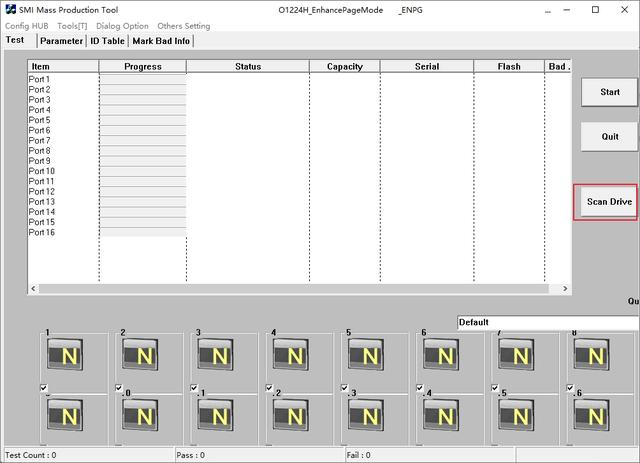Click the port 2 'N' drive icon

pos(140,354)
